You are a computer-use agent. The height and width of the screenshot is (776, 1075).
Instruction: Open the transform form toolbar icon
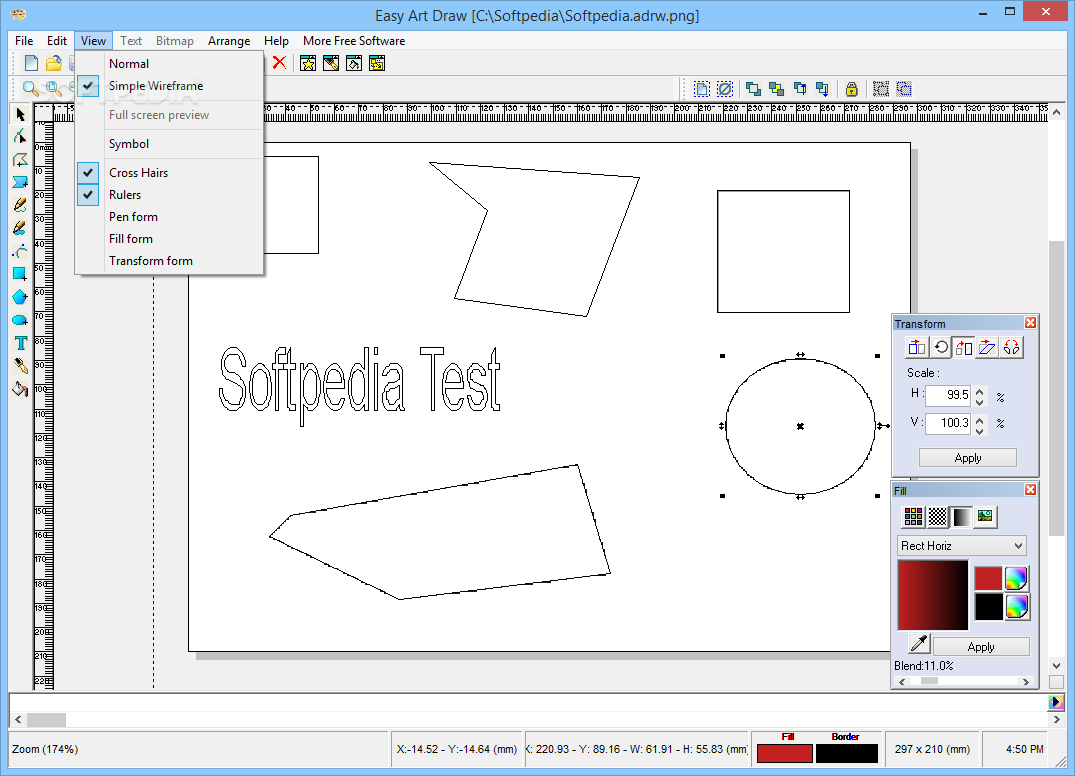pos(377,64)
